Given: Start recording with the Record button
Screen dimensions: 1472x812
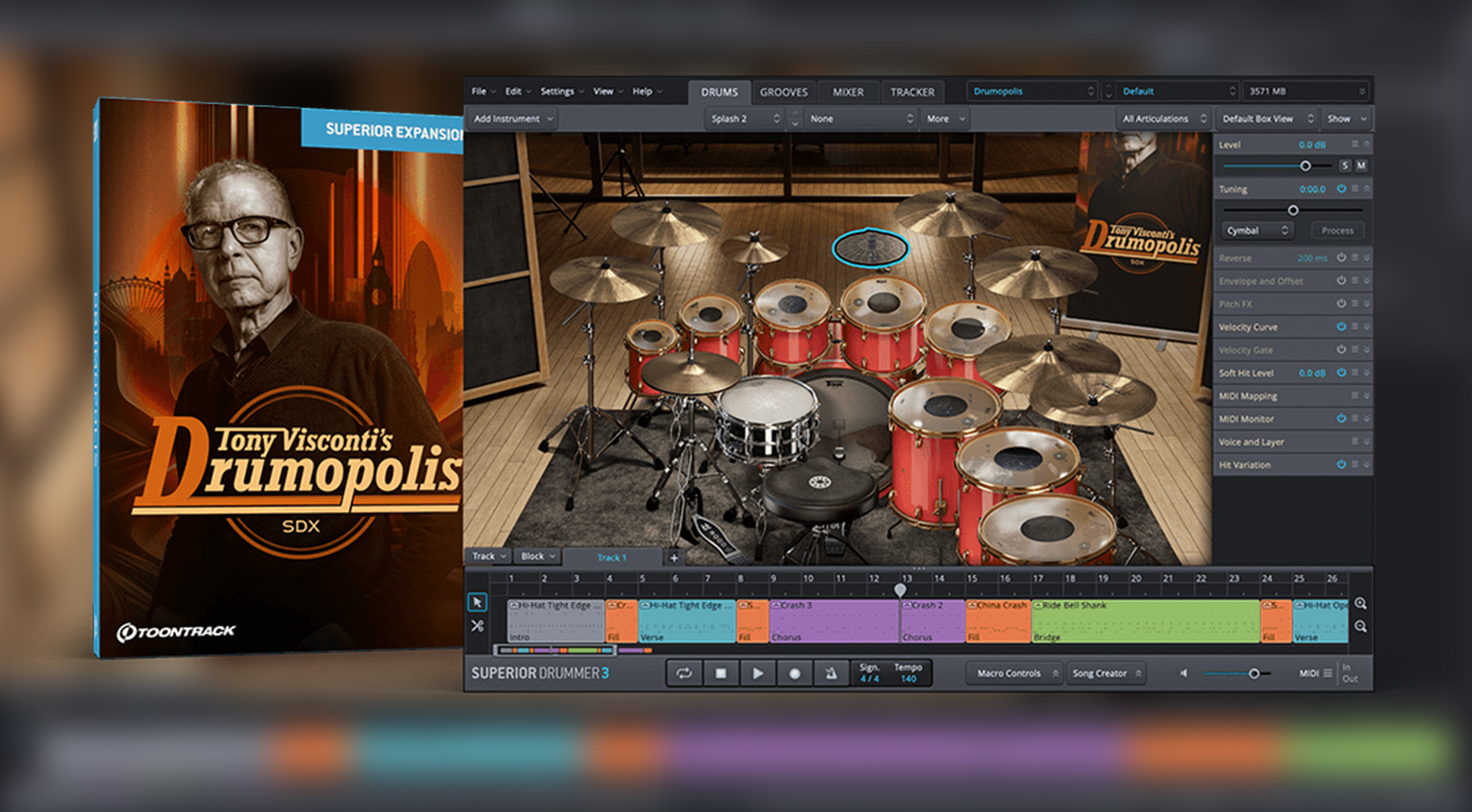Looking at the screenshot, I should tap(794, 673).
